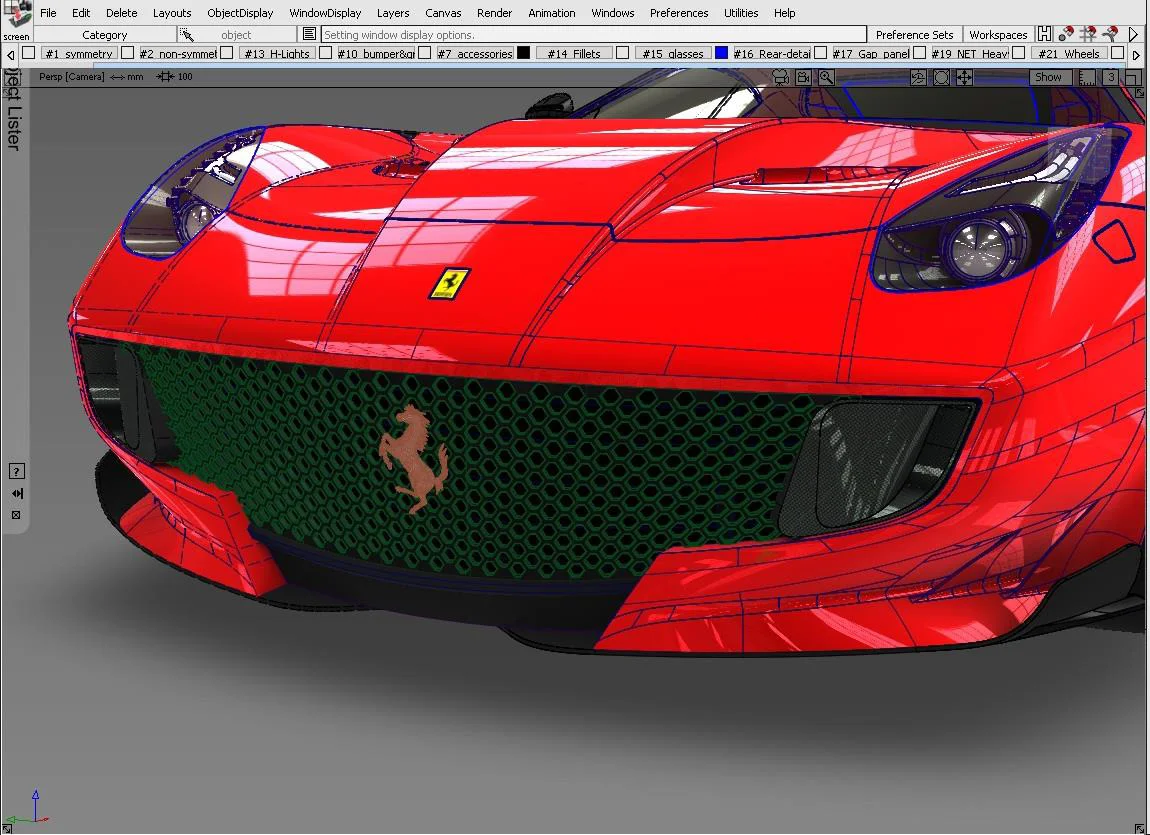Click the pick object cursor icon

pos(186,34)
